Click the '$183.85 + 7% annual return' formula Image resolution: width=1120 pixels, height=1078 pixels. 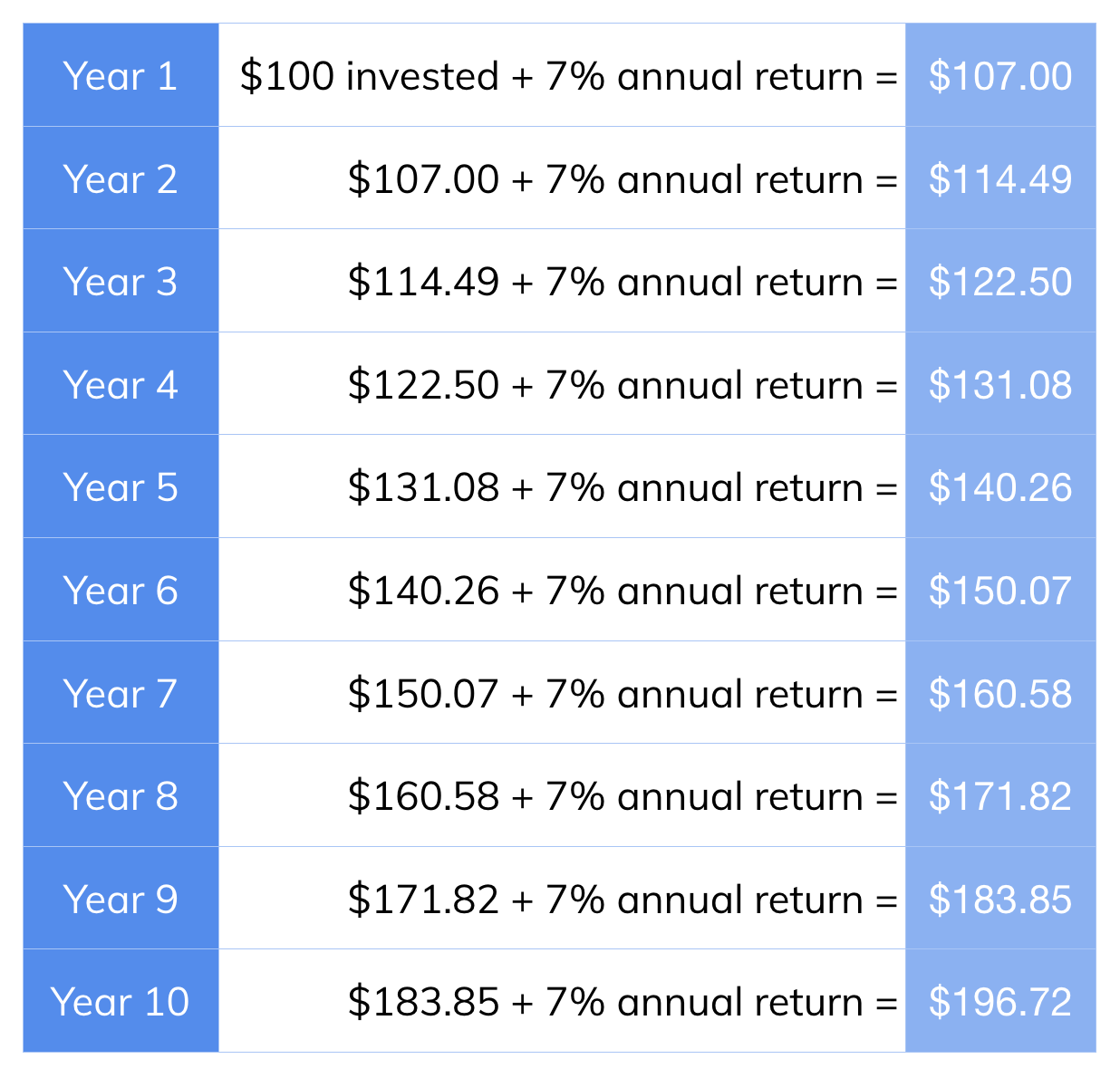point(606,1002)
